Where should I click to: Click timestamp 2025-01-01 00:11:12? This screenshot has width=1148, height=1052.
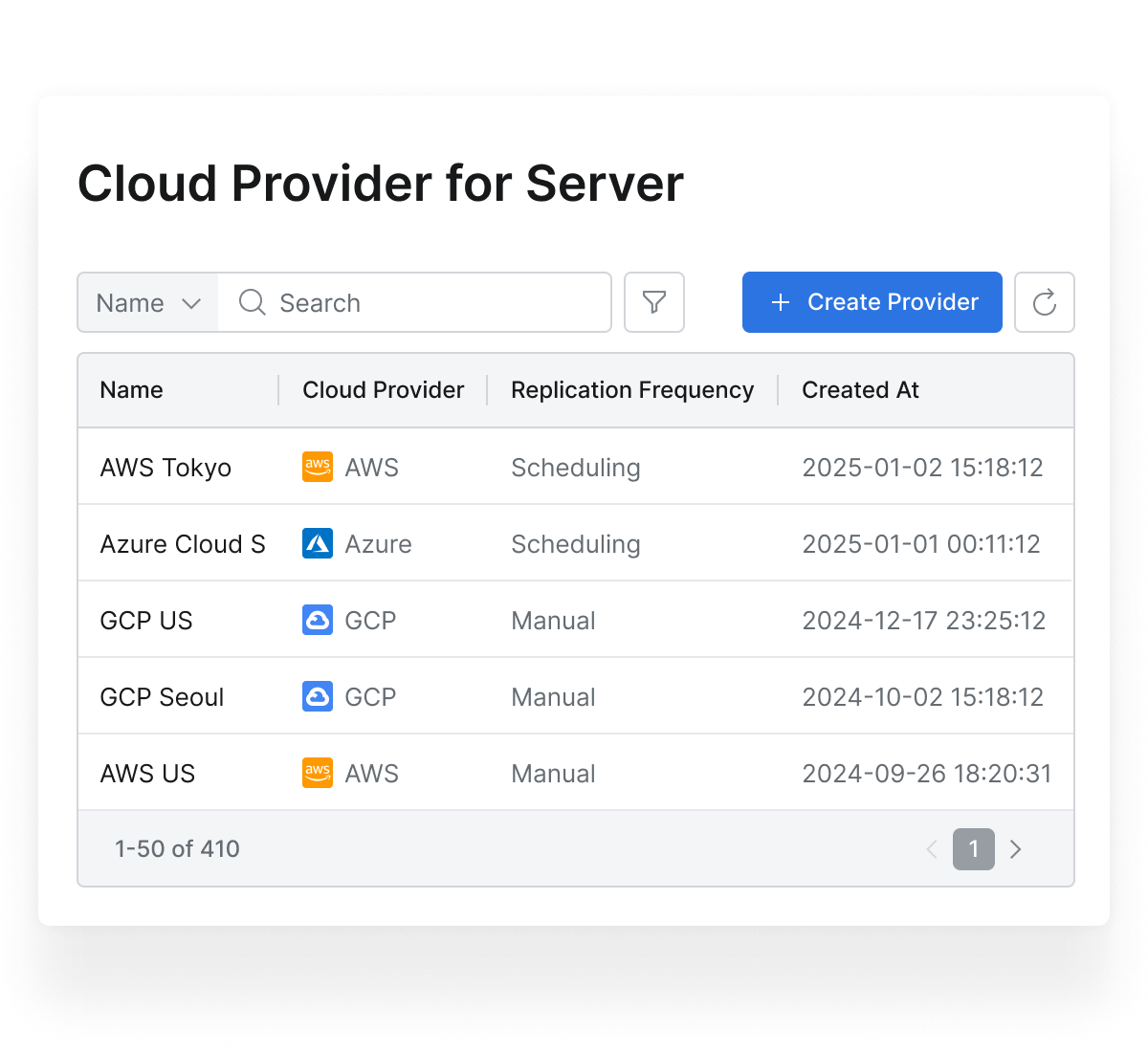point(921,544)
